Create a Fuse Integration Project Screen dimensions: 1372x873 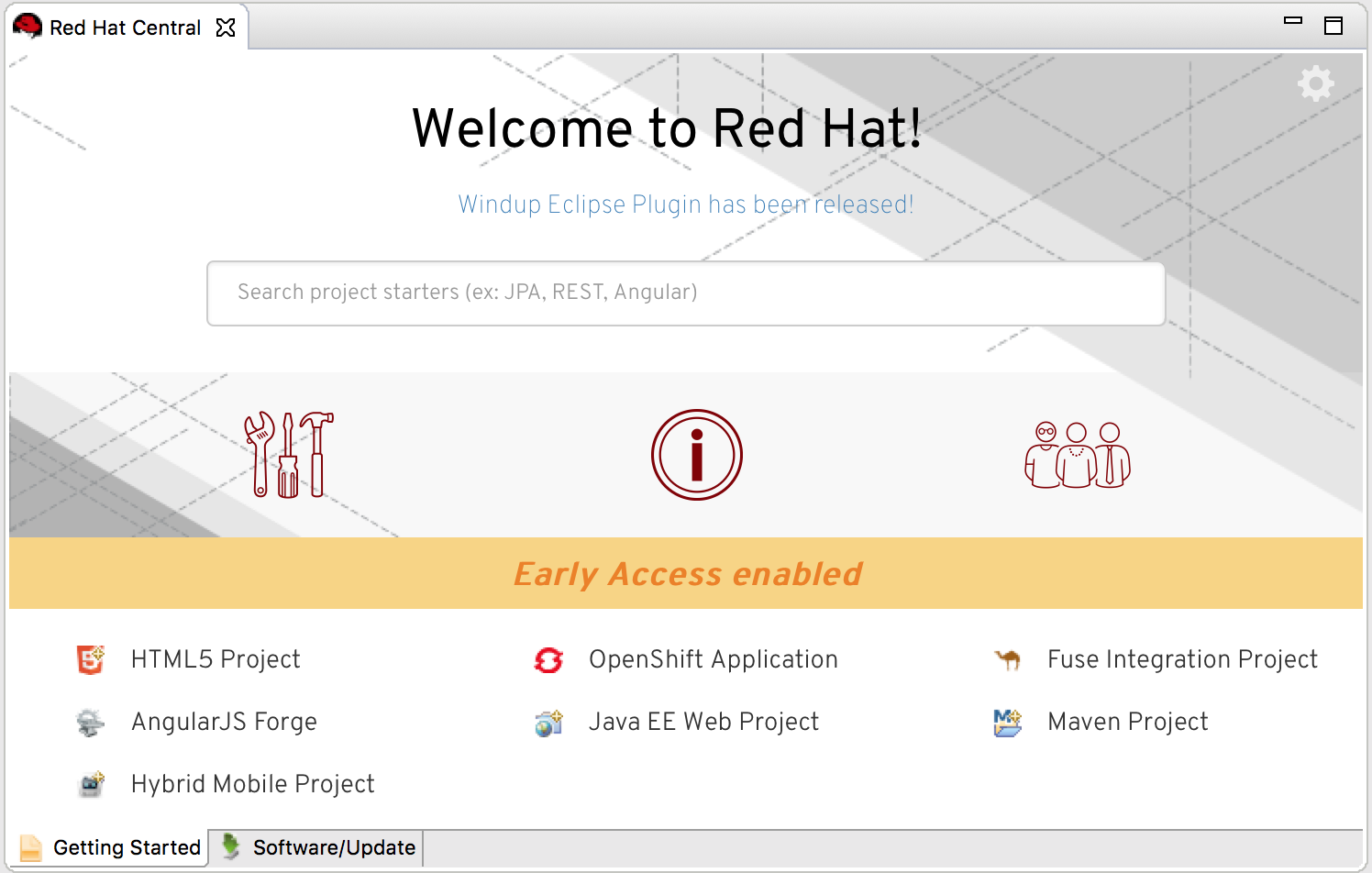tap(1182, 659)
